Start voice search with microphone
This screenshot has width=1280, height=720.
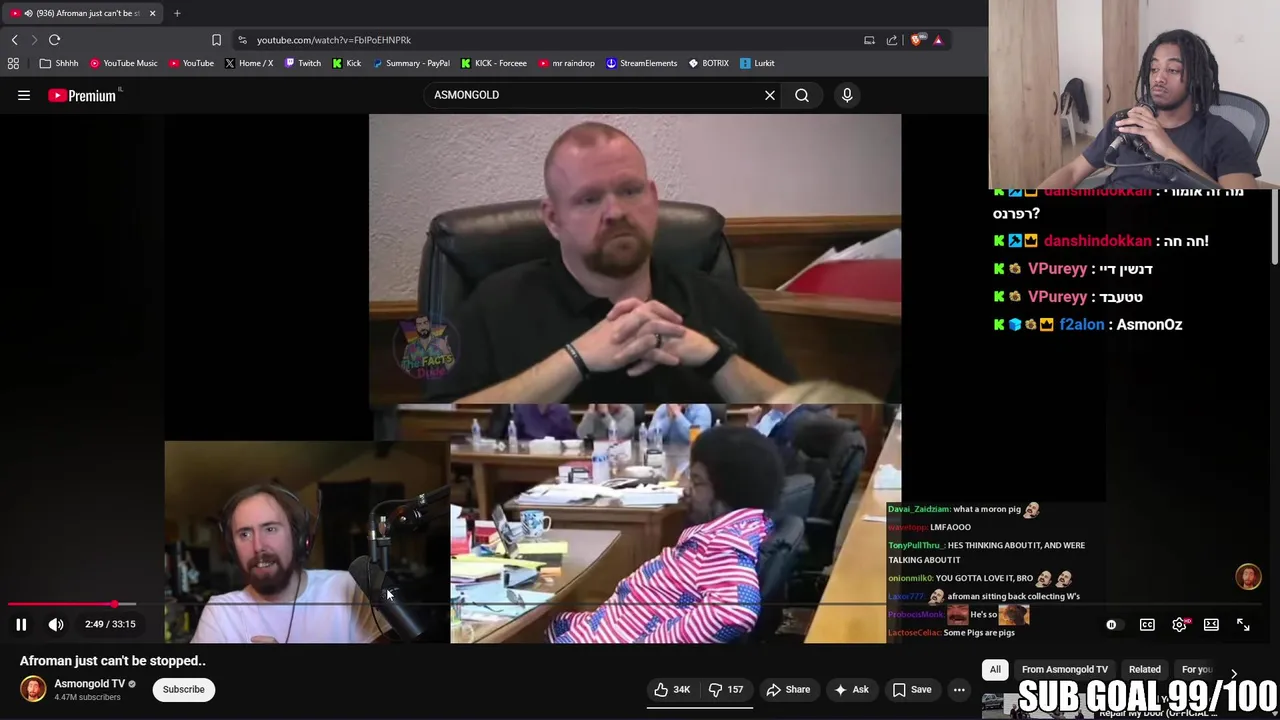tap(847, 95)
